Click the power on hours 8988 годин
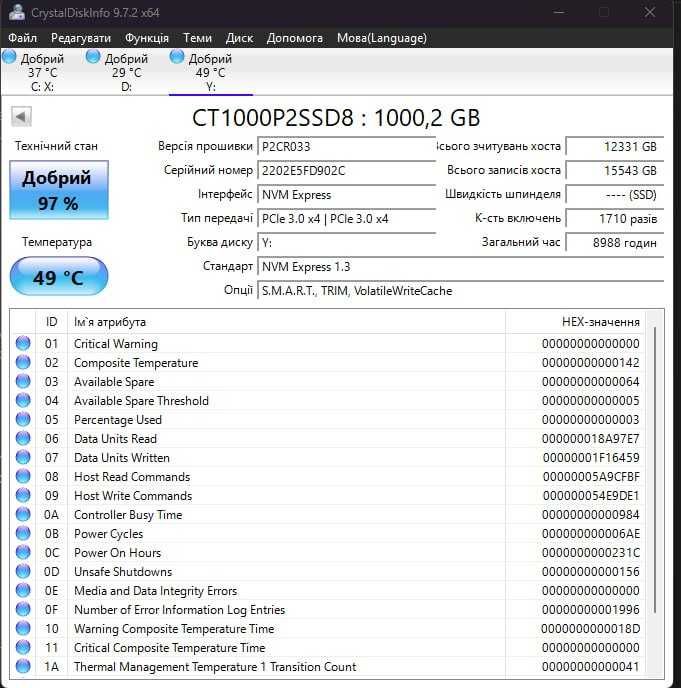 (x=615, y=243)
